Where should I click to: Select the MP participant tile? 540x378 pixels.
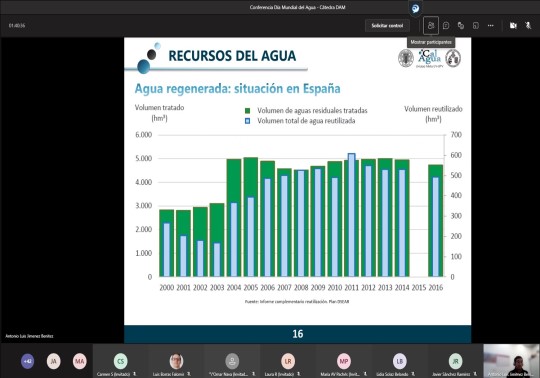[344, 361]
